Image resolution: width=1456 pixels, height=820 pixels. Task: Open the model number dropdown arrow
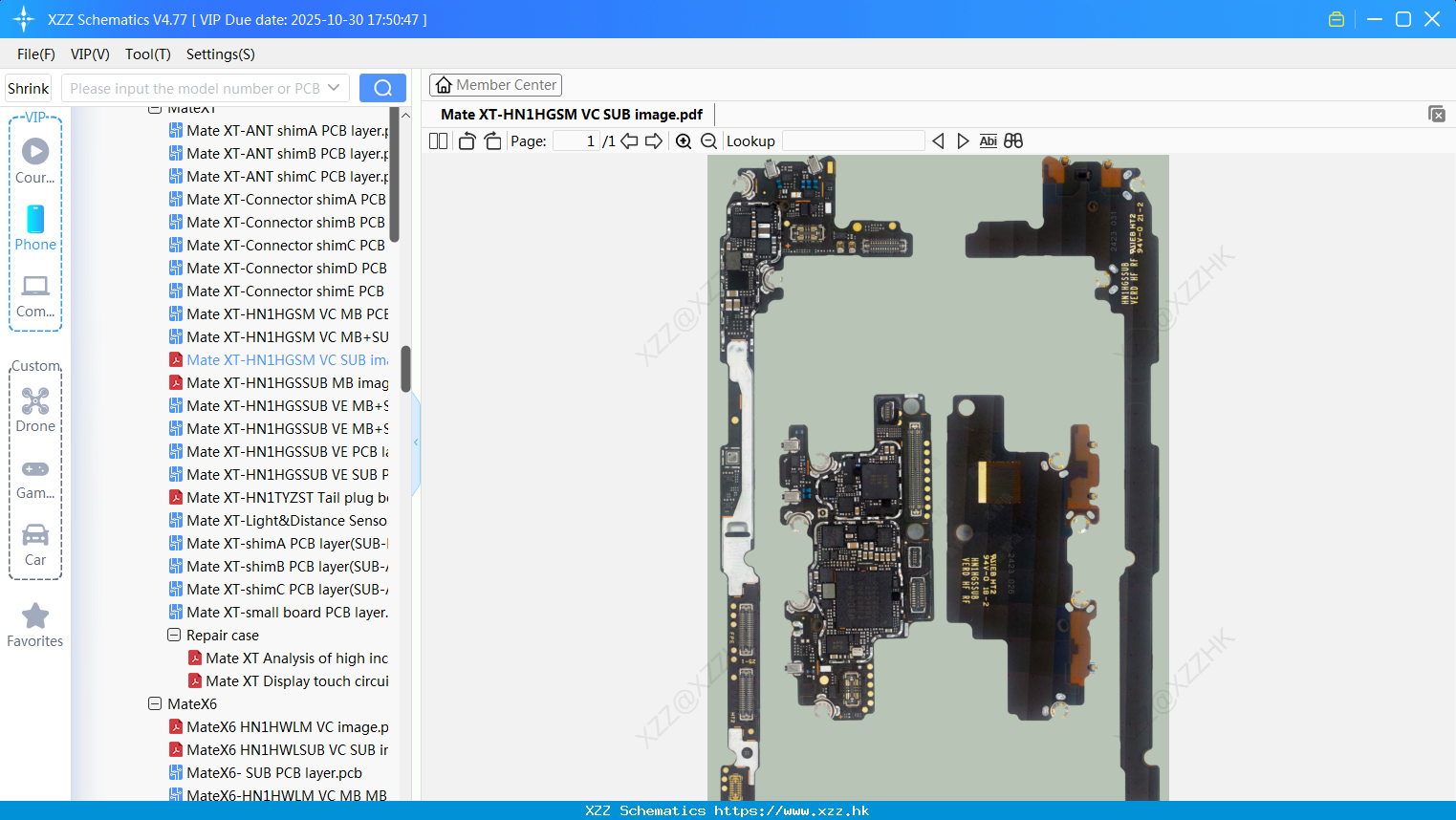334,88
